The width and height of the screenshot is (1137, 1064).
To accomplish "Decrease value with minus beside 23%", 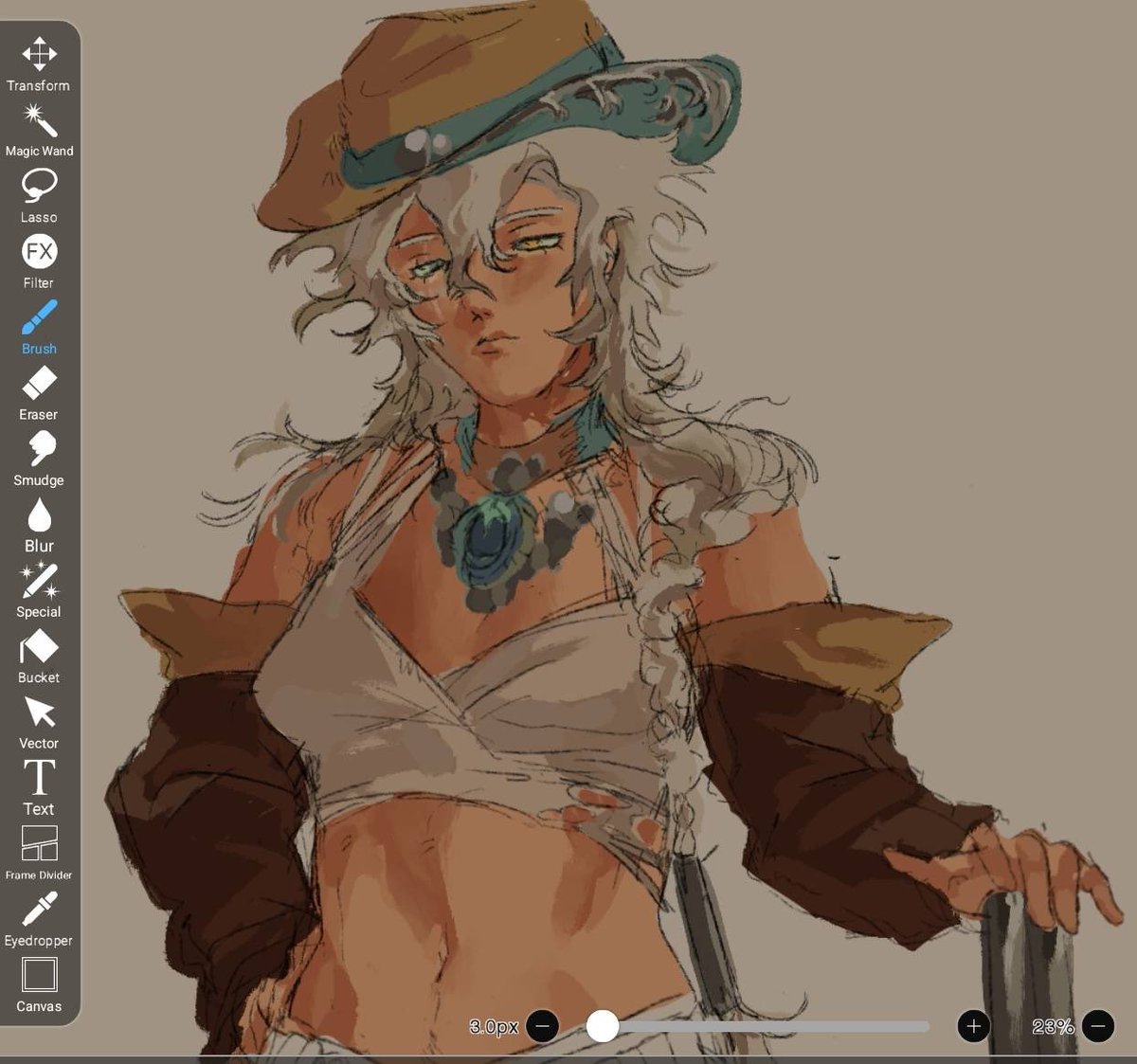I will (x=1097, y=1025).
